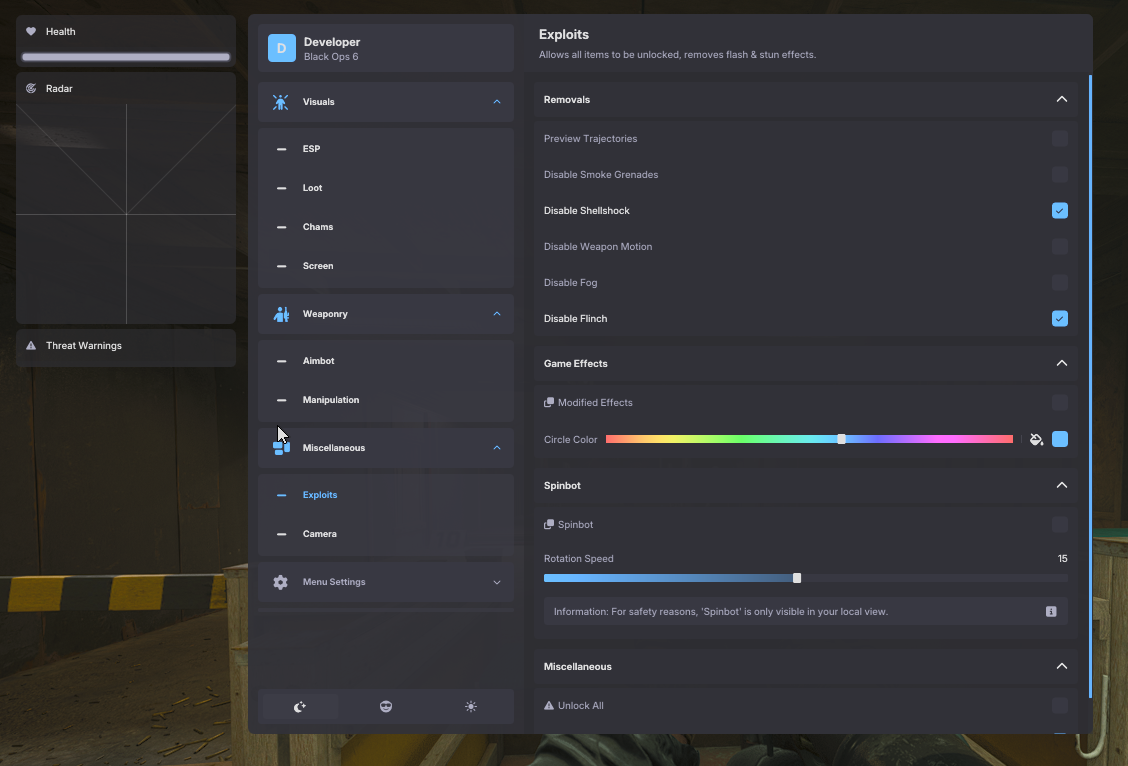Image resolution: width=1128 pixels, height=766 pixels.
Task: Click the Menu Settings gear icon
Action: [281, 582]
